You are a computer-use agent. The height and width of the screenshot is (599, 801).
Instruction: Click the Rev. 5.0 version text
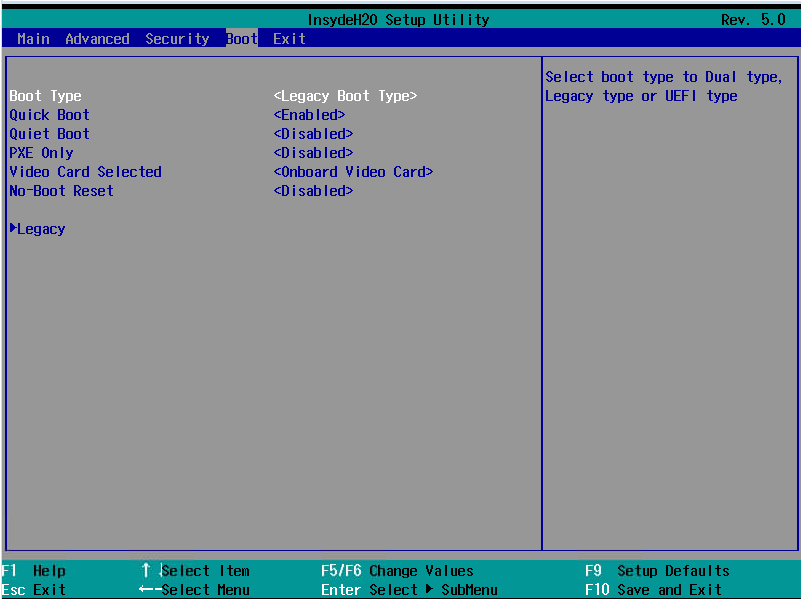[x=753, y=20]
